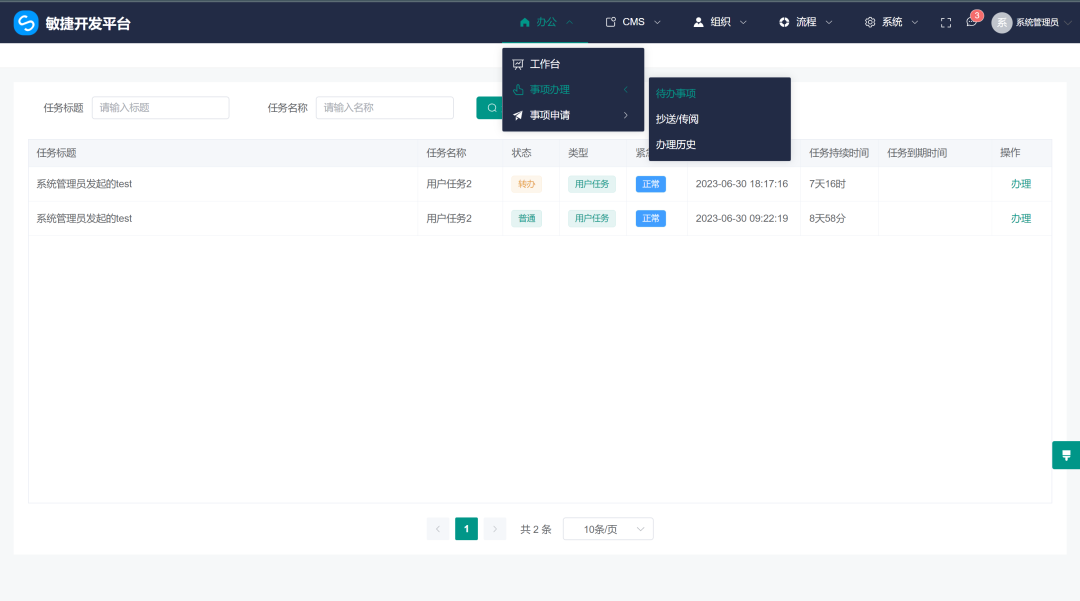Select 抄送/传阅 from the submenu
1080x601 pixels.
click(678, 118)
